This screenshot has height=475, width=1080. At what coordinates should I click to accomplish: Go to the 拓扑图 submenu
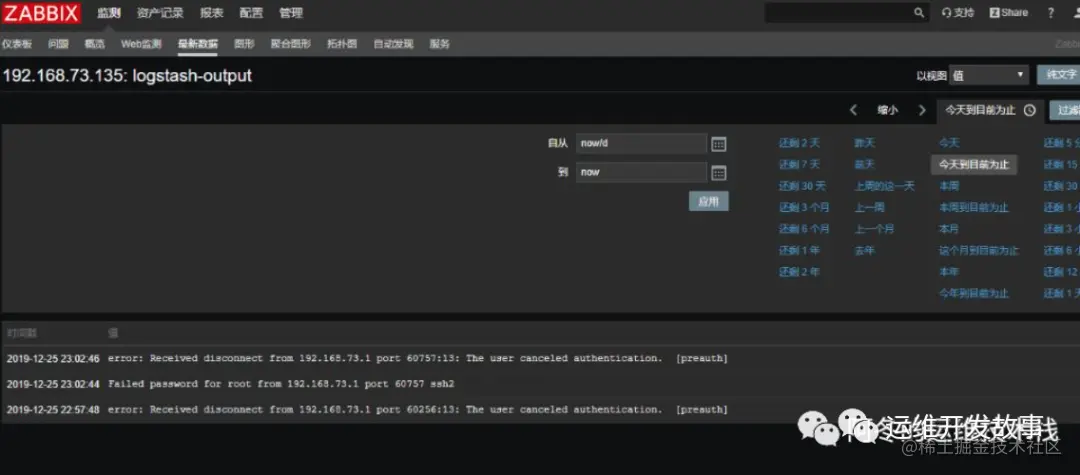coord(342,44)
